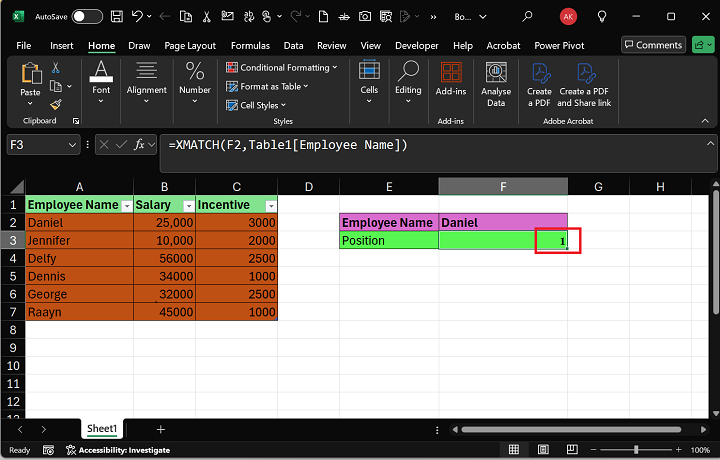Open the Salary column filter dropdown
Viewport: 720px width, 460px height.
click(189, 206)
